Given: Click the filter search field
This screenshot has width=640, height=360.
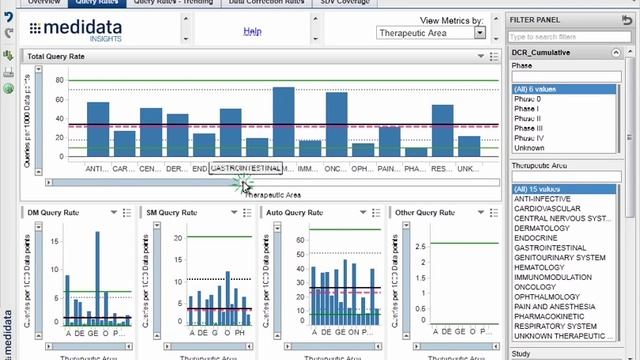Looking at the screenshot, I should pos(569,37).
